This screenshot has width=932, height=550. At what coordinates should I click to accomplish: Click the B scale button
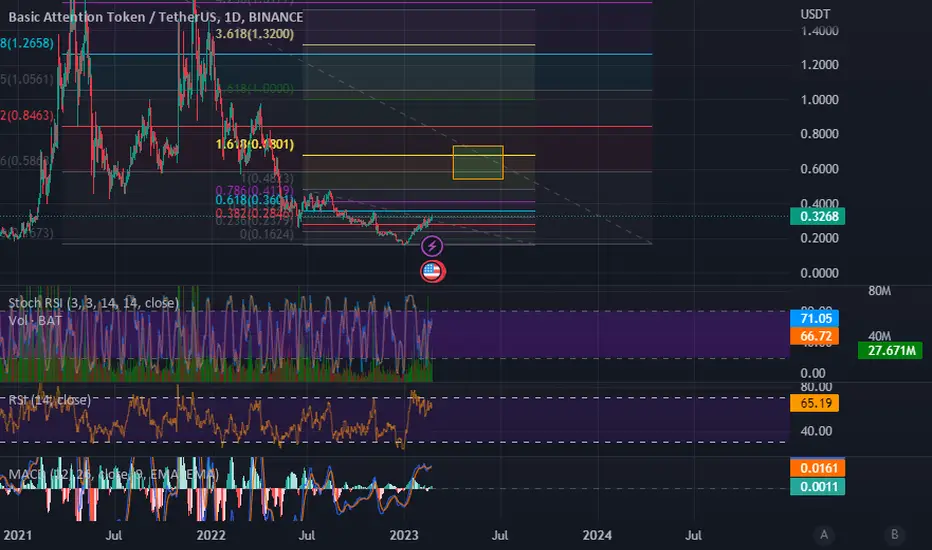click(x=895, y=535)
